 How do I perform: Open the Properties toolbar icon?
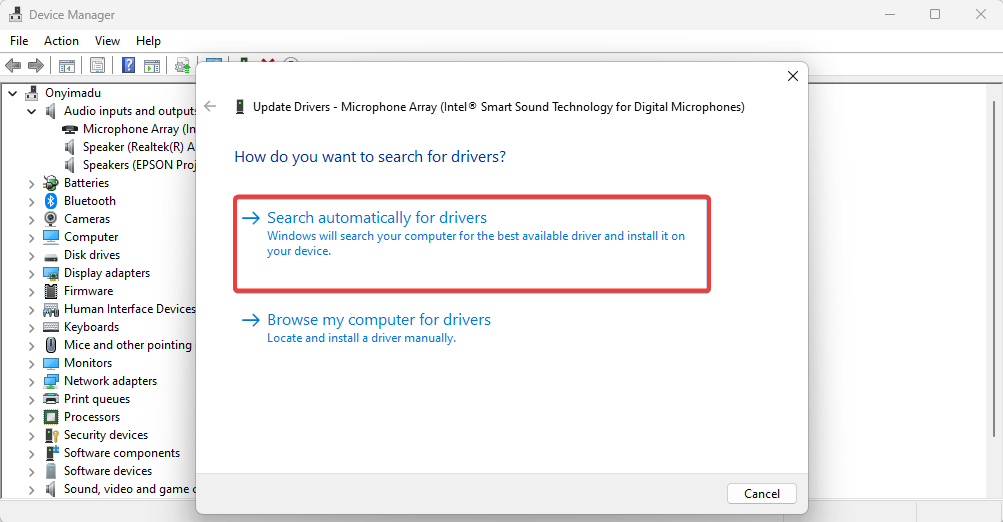(x=97, y=65)
